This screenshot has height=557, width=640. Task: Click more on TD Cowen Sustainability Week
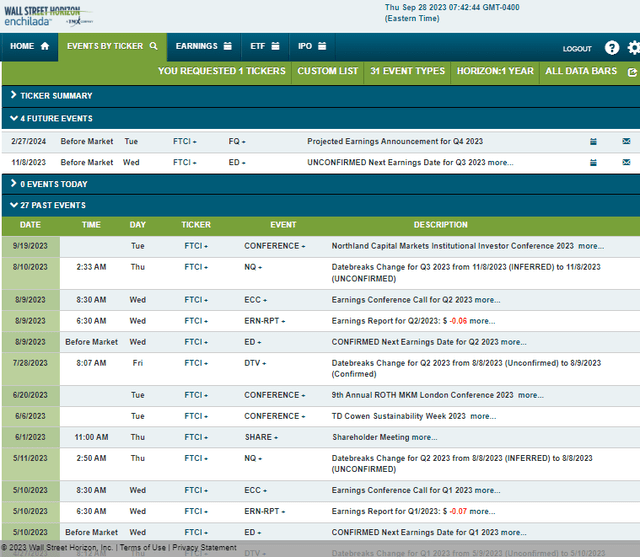[483, 417]
